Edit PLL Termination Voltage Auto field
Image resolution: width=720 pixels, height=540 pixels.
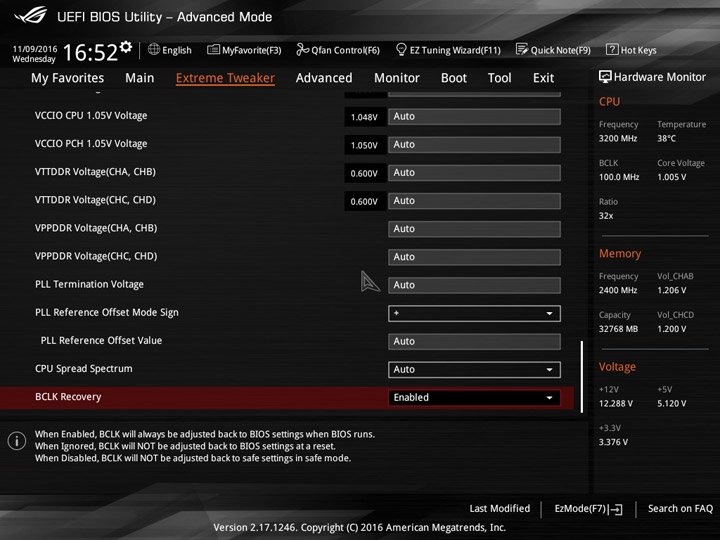(x=474, y=285)
